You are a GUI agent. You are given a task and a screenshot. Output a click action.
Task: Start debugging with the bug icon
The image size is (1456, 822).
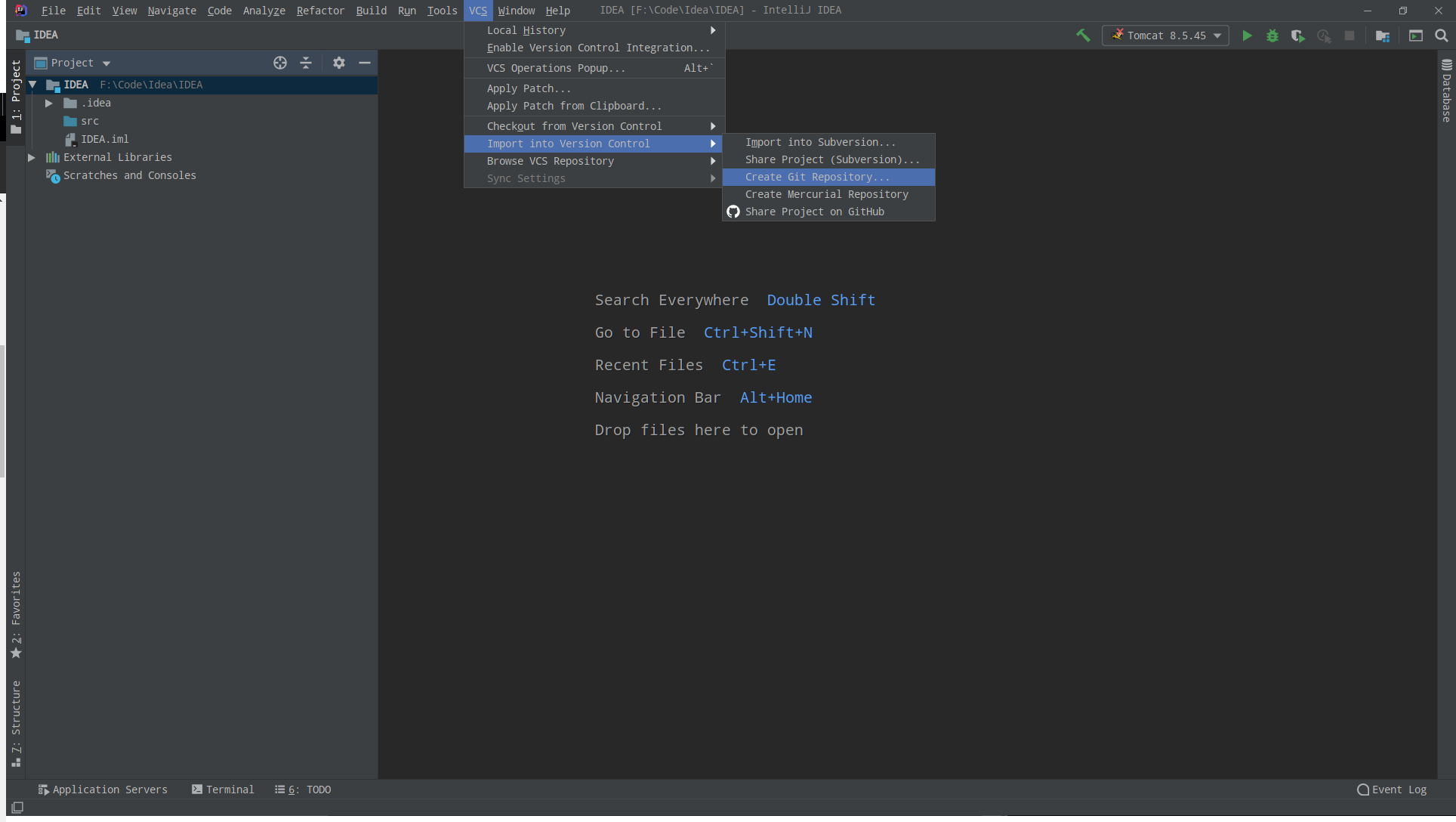(x=1272, y=36)
